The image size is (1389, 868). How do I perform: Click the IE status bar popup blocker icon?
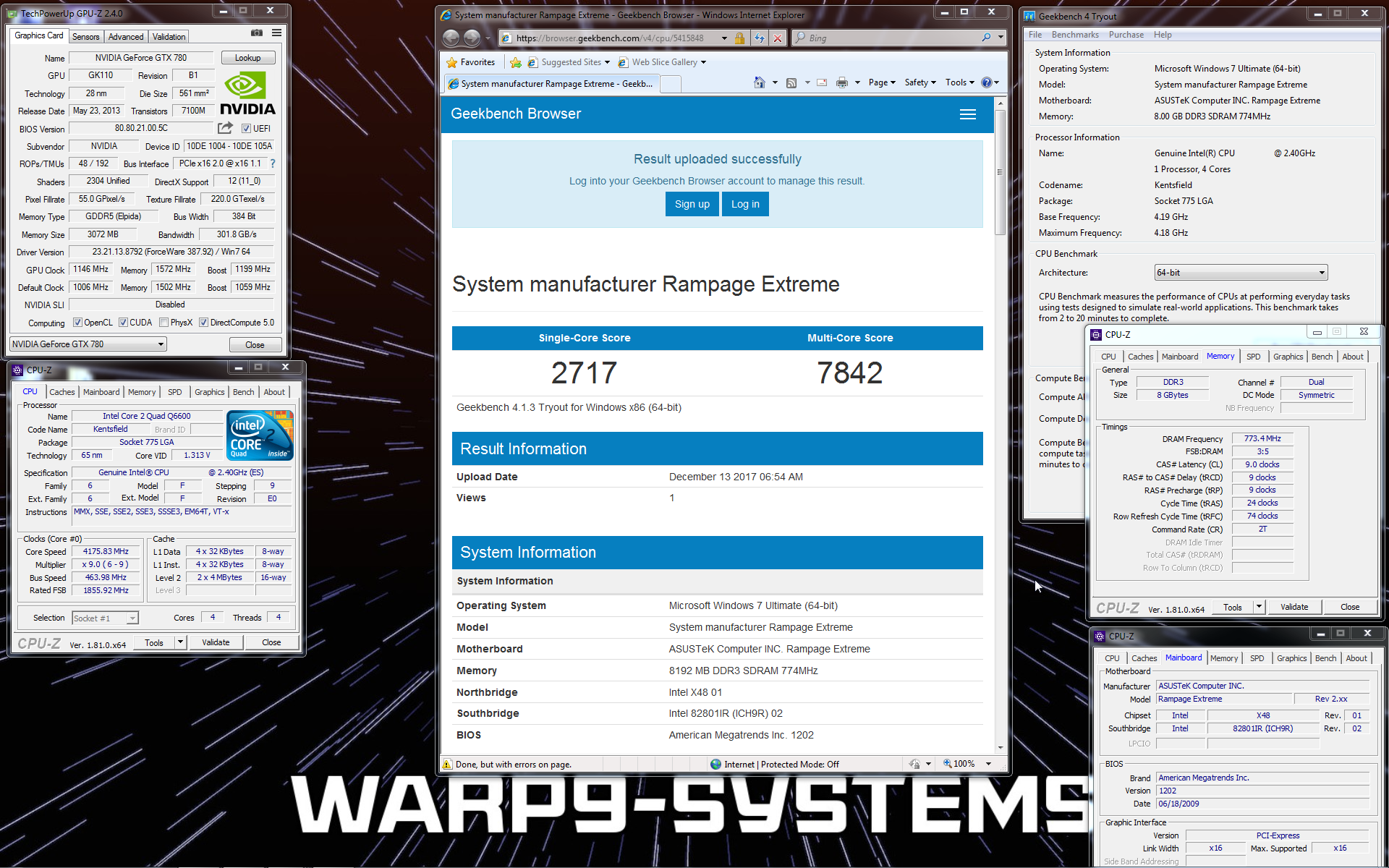tap(914, 764)
